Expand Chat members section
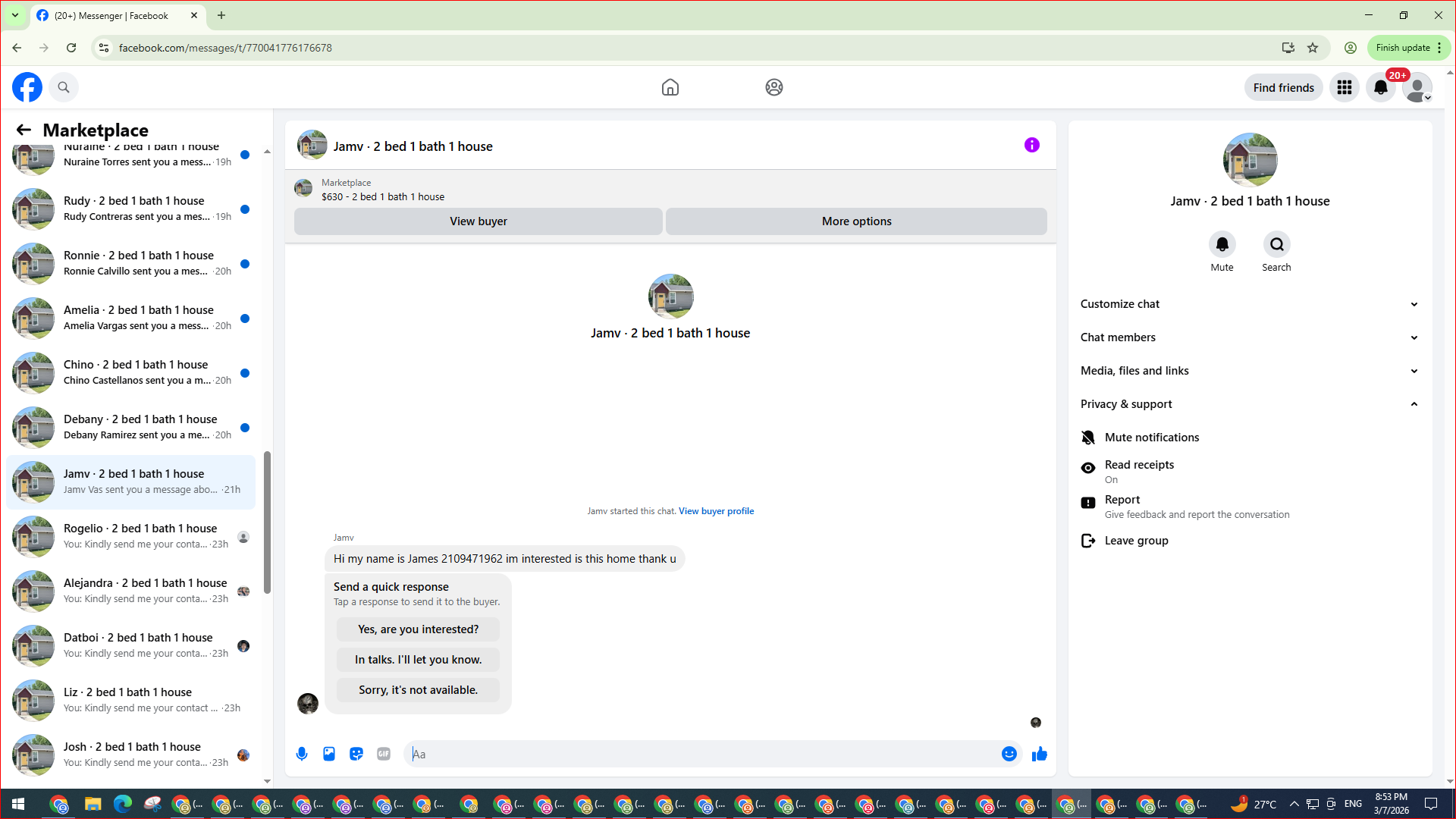 pyautogui.click(x=1249, y=337)
